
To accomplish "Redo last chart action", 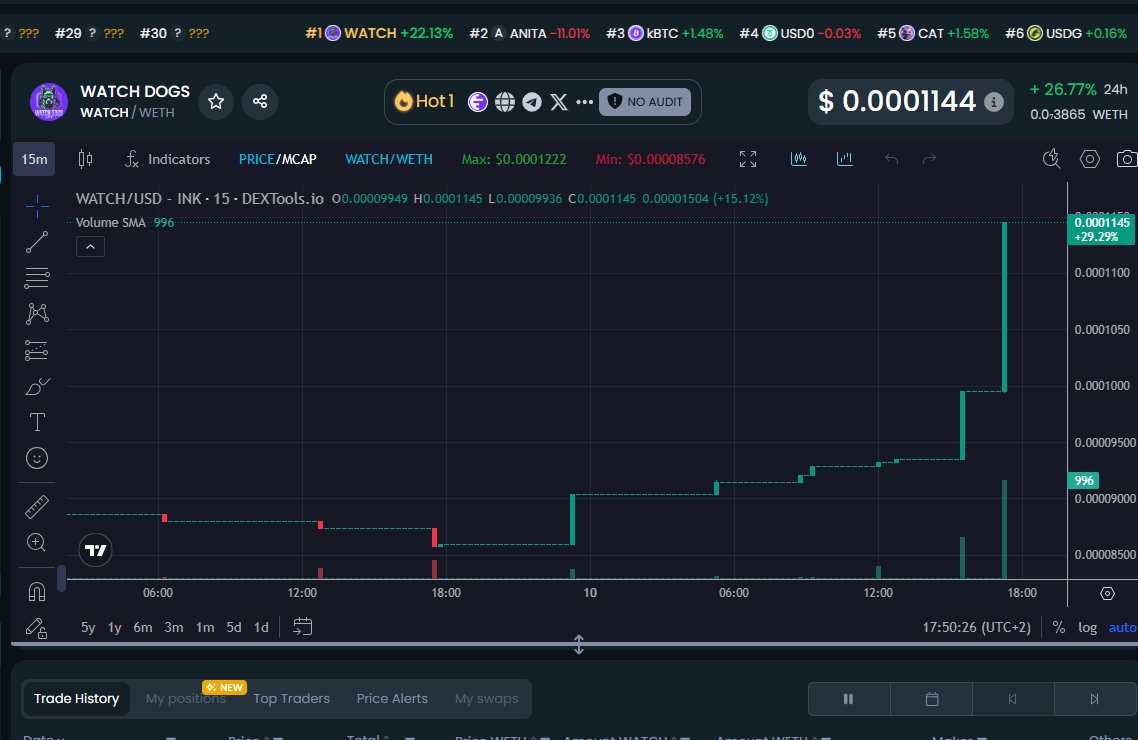I will point(929,159).
